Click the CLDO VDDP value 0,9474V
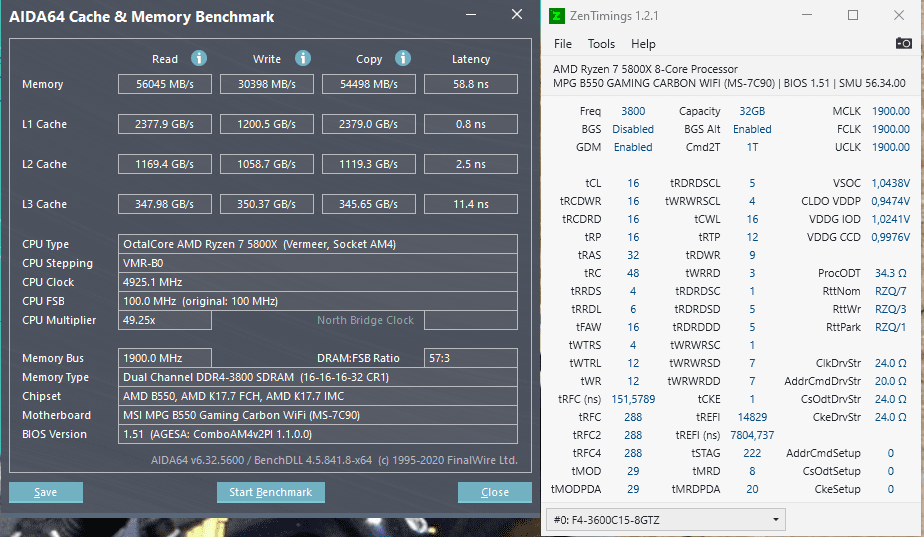 click(890, 201)
